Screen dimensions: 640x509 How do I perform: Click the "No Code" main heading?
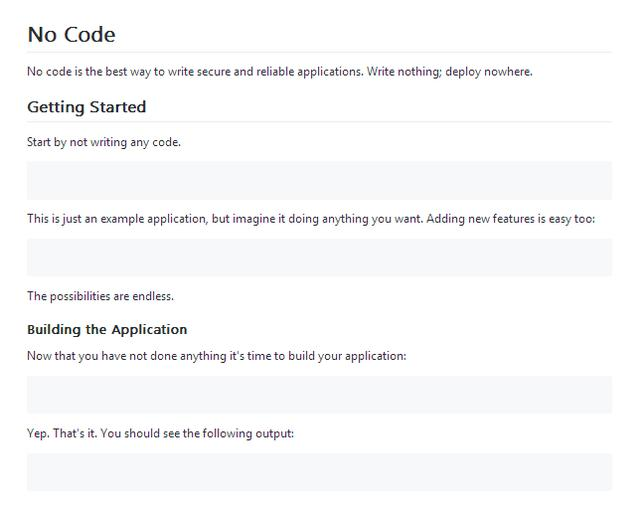point(71,35)
